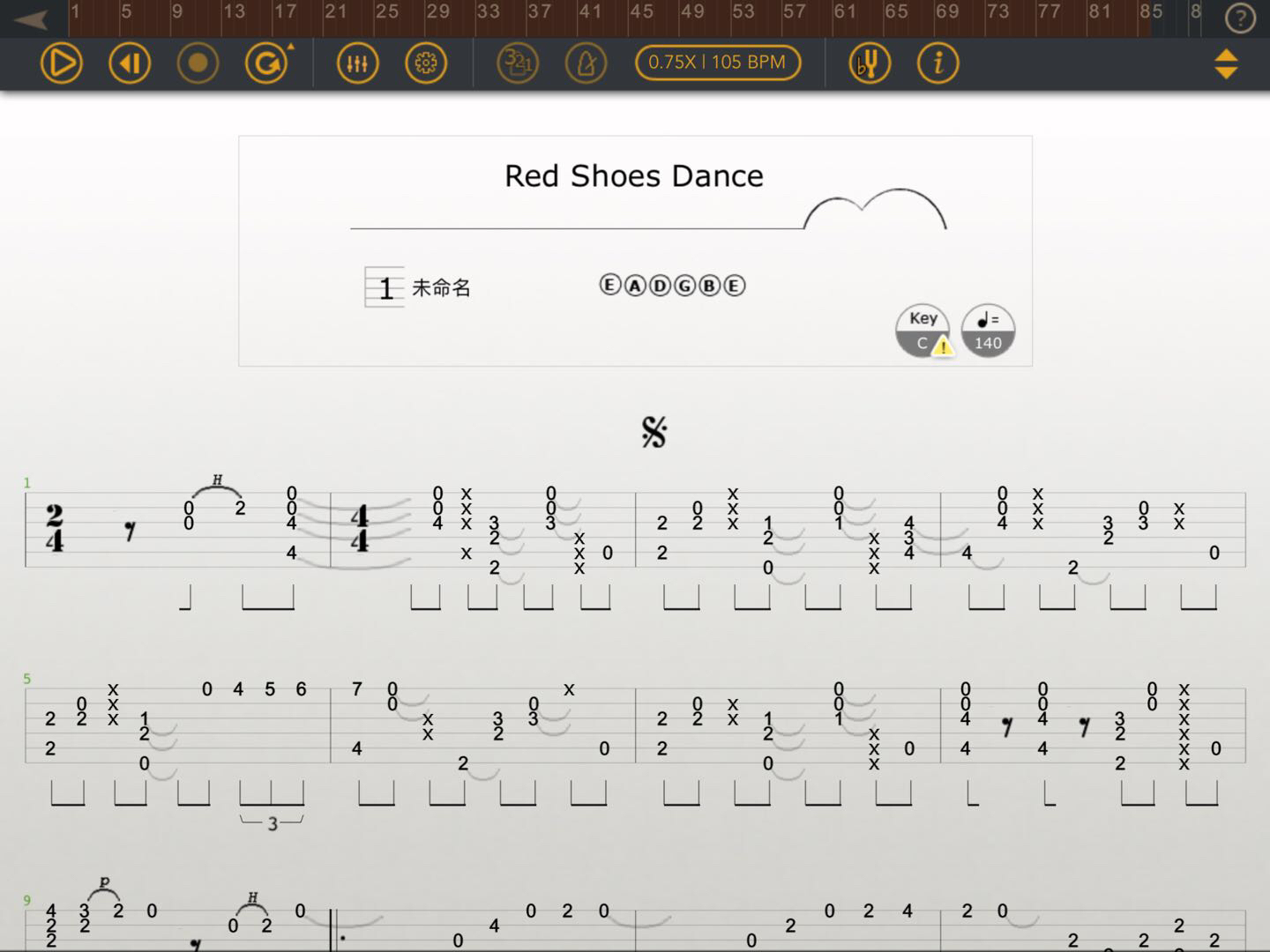The image size is (1270, 952).
Task: Collapse toolbar using the up-down arrows
Action: click(x=1226, y=63)
